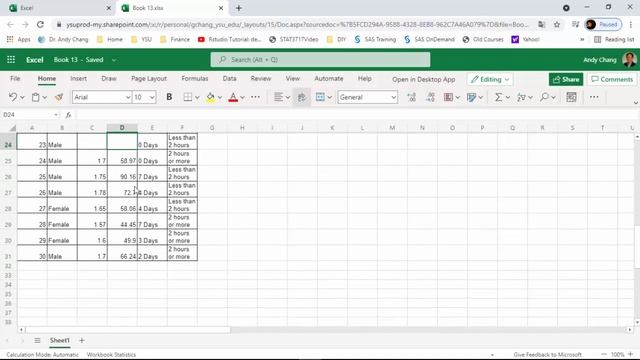Open ribbon overflow ellipsis at far end
This screenshot has width=640, height=360.
[x=594, y=97]
